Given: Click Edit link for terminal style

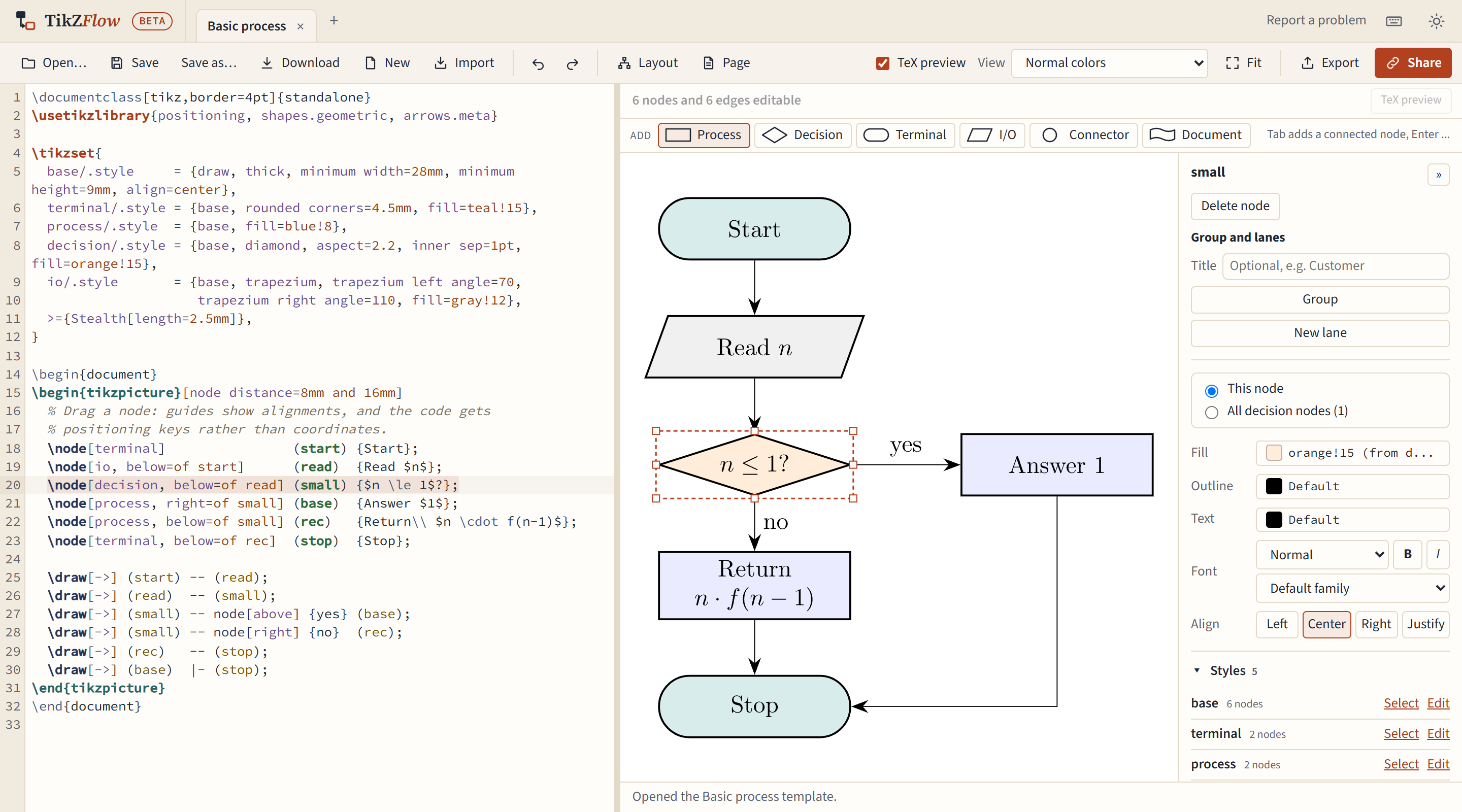Looking at the screenshot, I should (1438, 734).
